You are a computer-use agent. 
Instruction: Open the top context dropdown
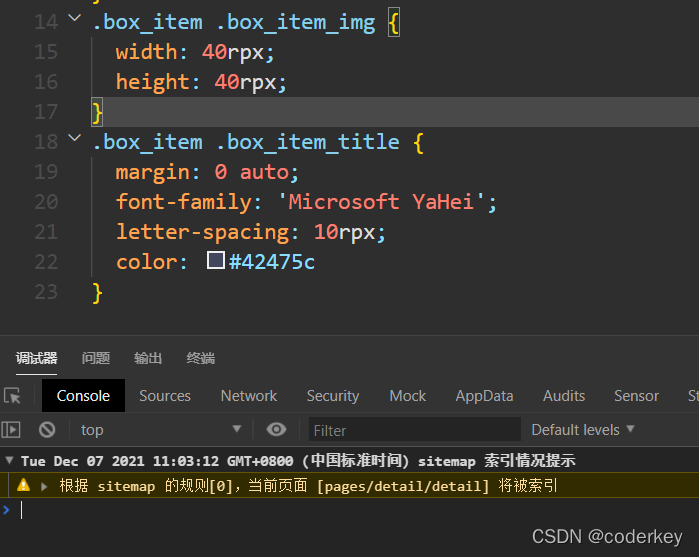(x=160, y=429)
